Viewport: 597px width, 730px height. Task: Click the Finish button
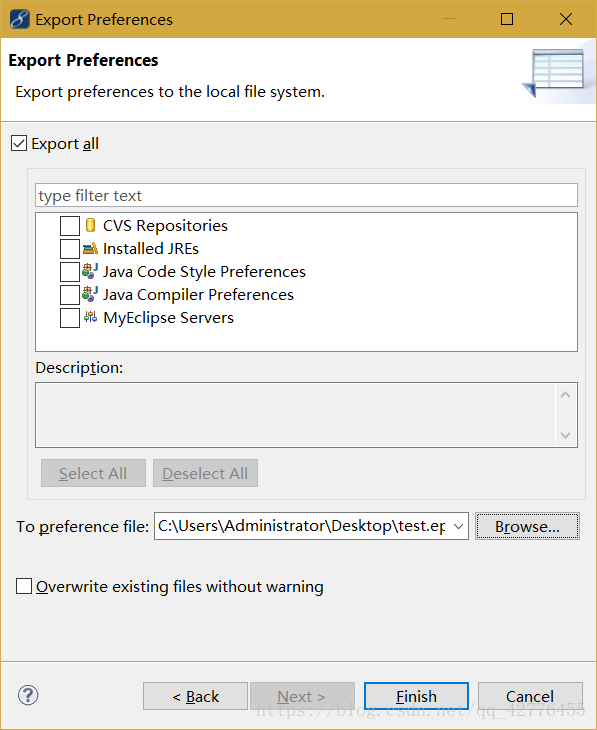(416, 696)
